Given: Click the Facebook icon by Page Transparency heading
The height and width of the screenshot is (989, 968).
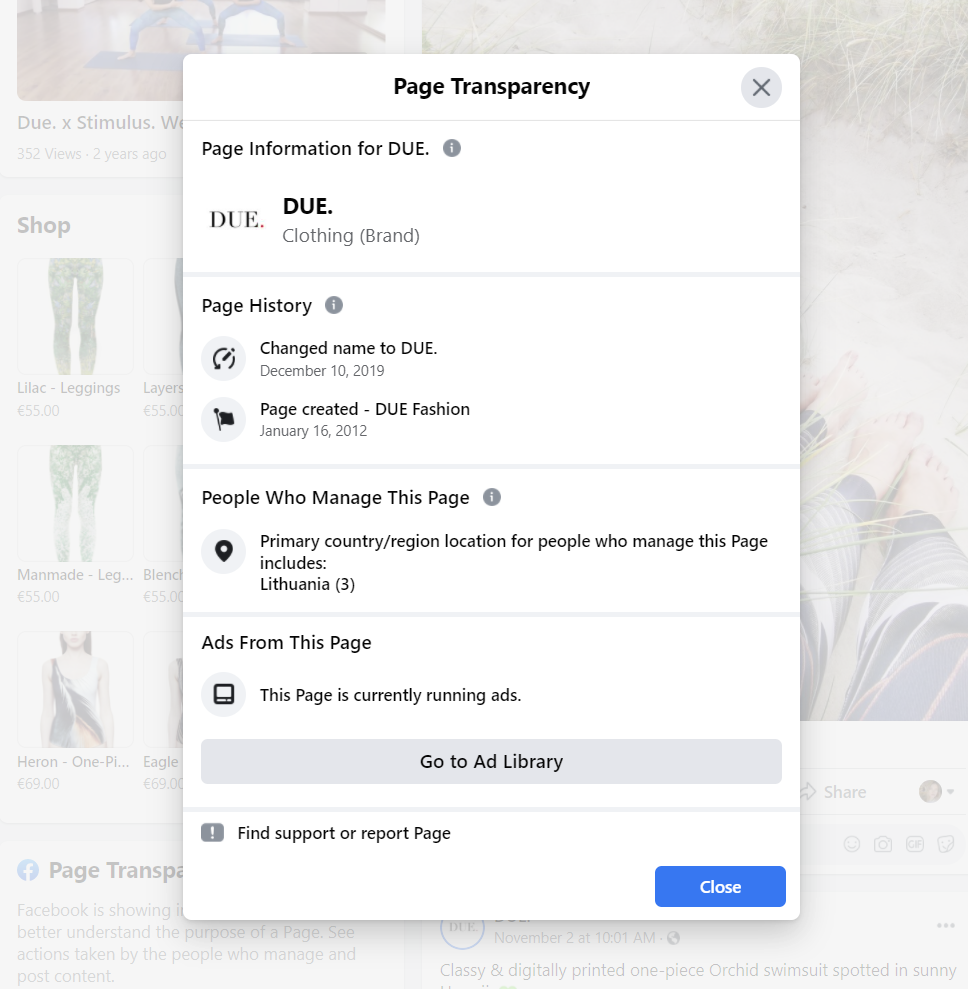Looking at the screenshot, I should (28, 870).
